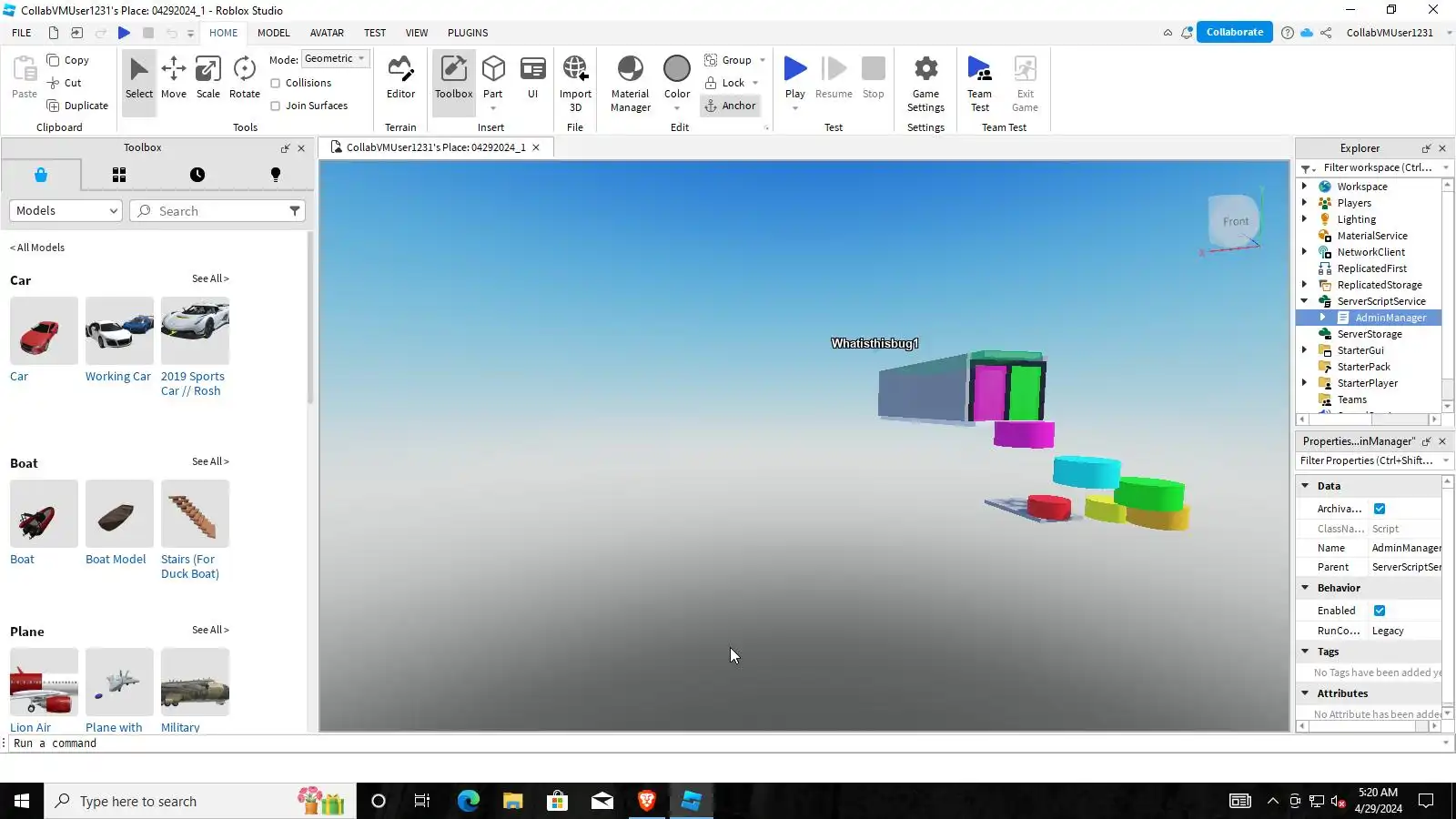Open the Lock dropdown arrow
Image resolution: width=1456 pixels, height=819 pixels.
coord(755,83)
